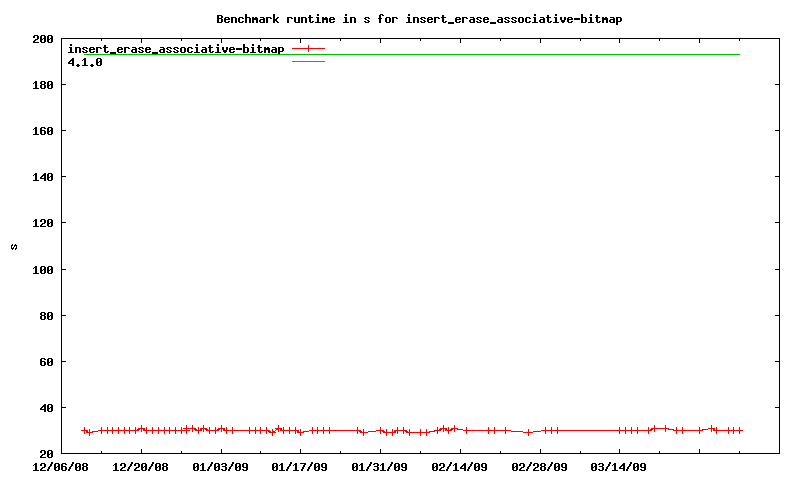The height and width of the screenshot is (480, 800).
Task: Select the 4.1.0 legend label
Action: tap(85, 62)
